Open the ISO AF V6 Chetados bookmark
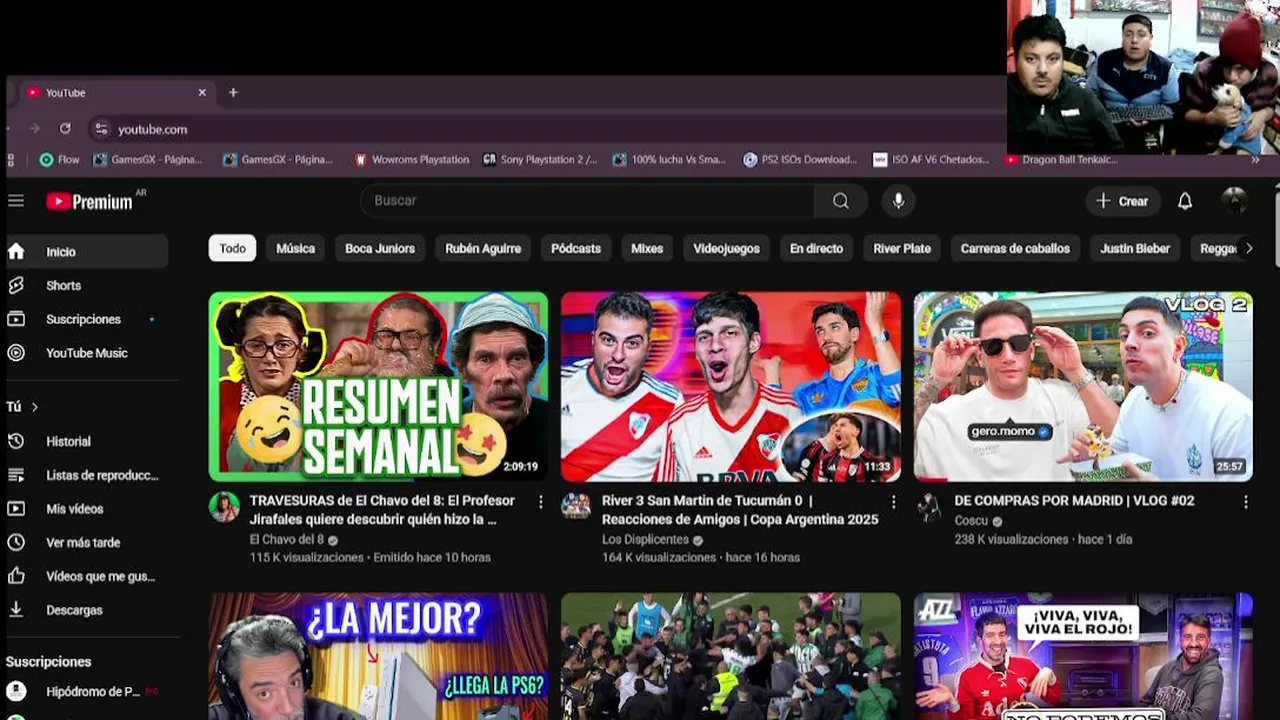This screenshot has height=720, width=1280. pyautogui.click(x=931, y=160)
